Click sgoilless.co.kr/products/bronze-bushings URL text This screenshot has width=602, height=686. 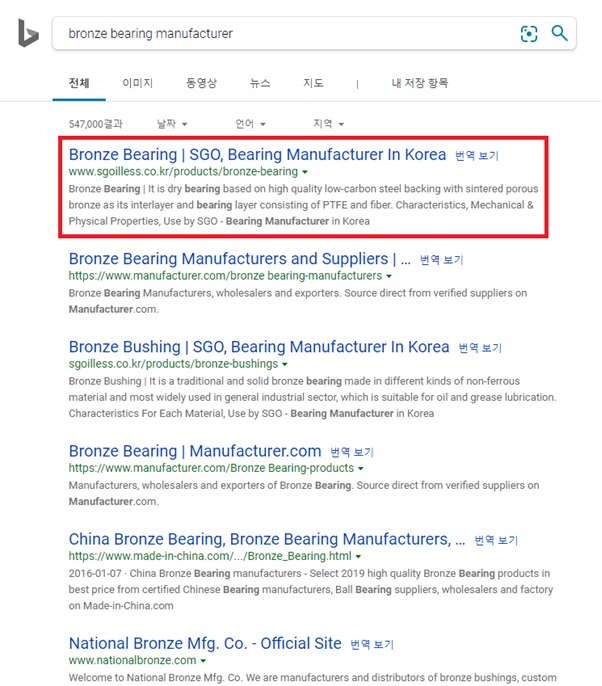[x=173, y=364]
